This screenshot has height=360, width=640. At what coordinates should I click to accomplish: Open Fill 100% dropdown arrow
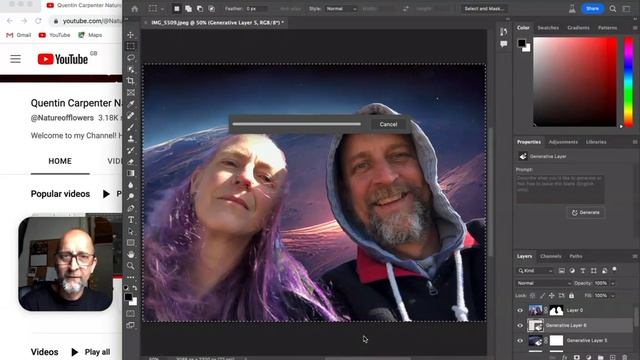coord(613,296)
